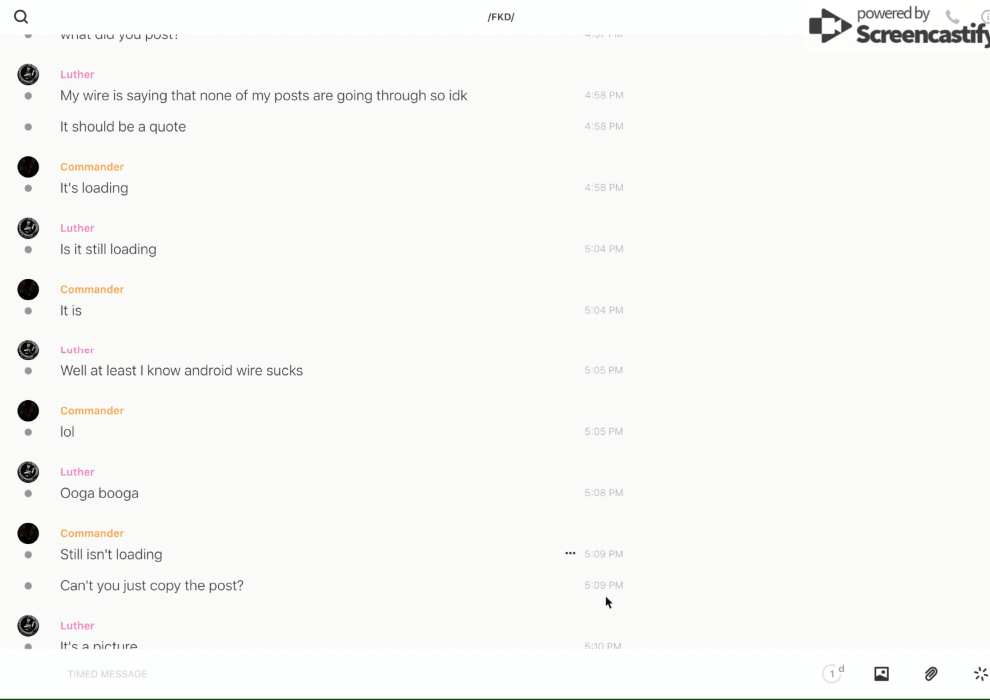Open the options on "Still isn't loading"
This screenshot has width=990, height=700.
(x=570, y=553)
